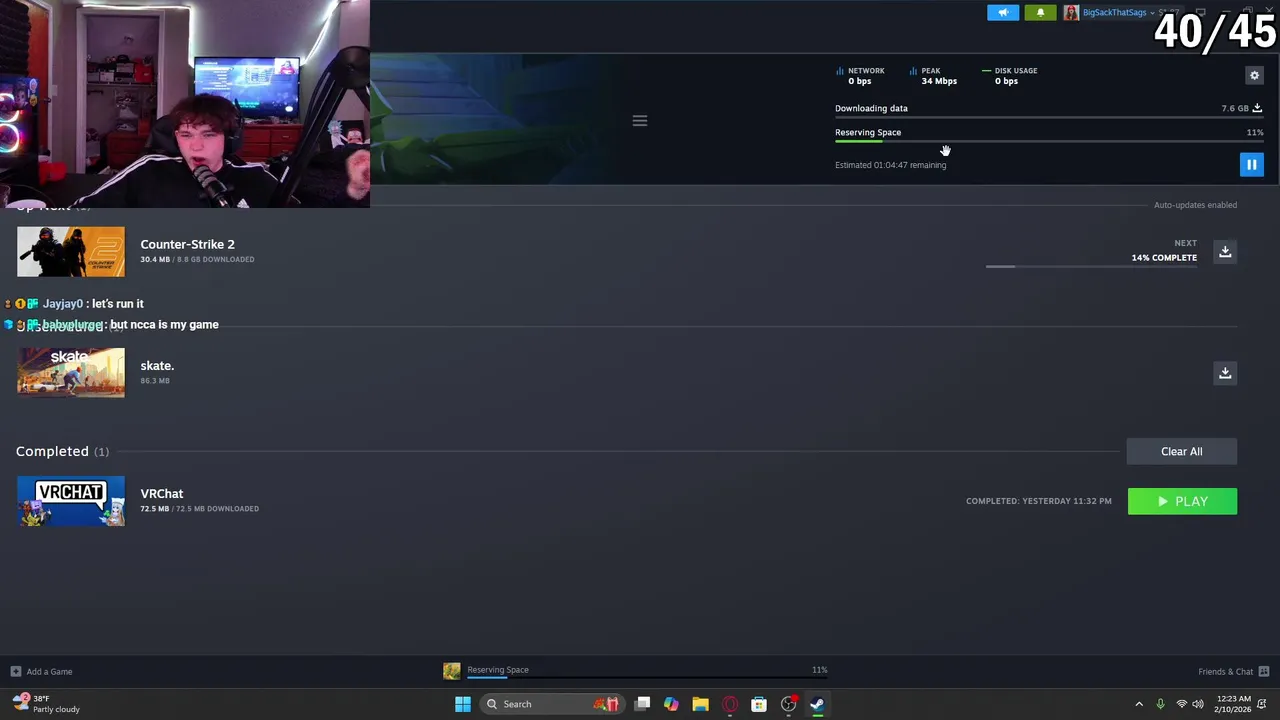Viewport: 1280px width, 720px height.
Task: Open the Counter-Strike 2 game thumbnail
Action: tap(71, 251)
